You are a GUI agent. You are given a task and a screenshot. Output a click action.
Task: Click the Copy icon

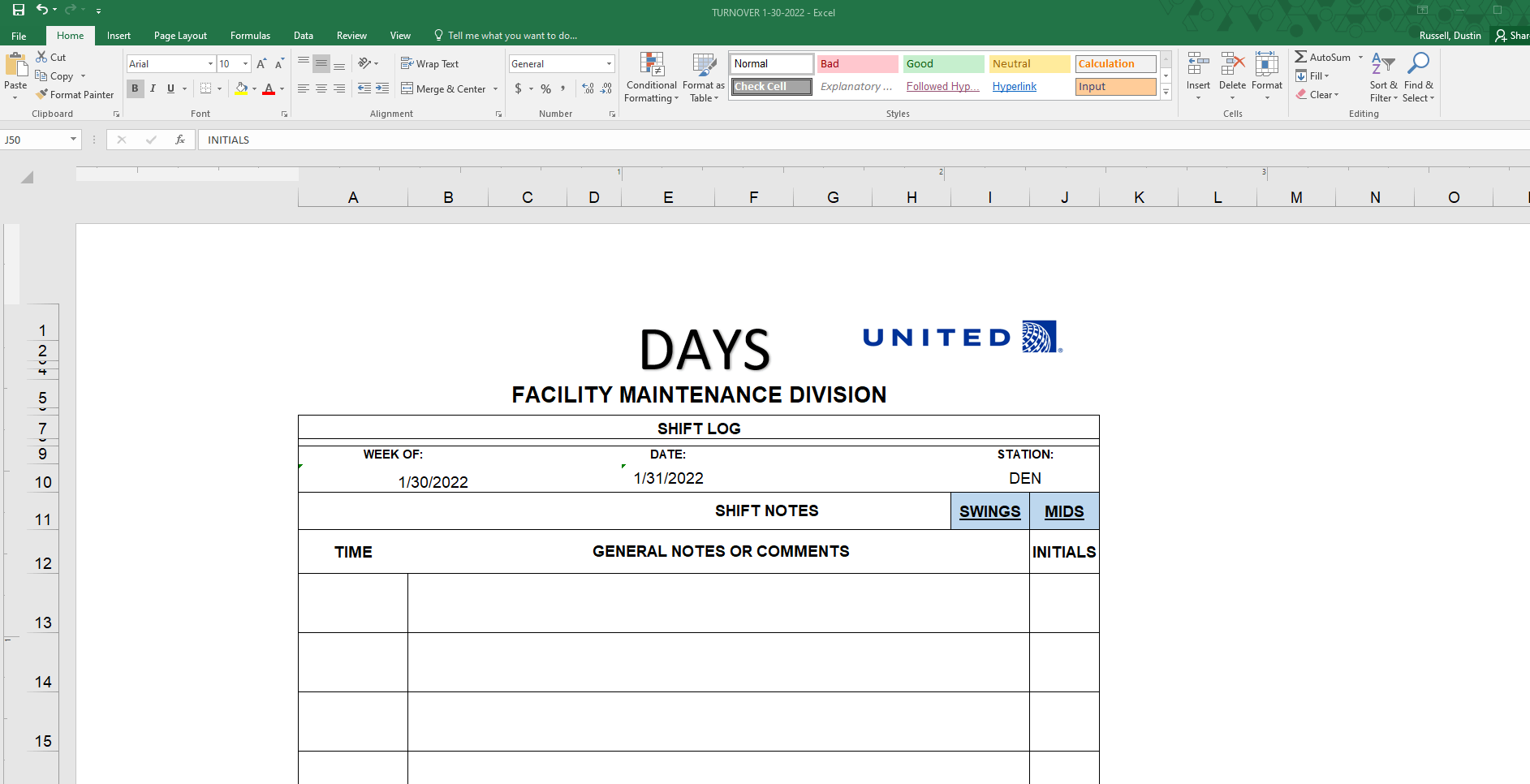[41, 75]
